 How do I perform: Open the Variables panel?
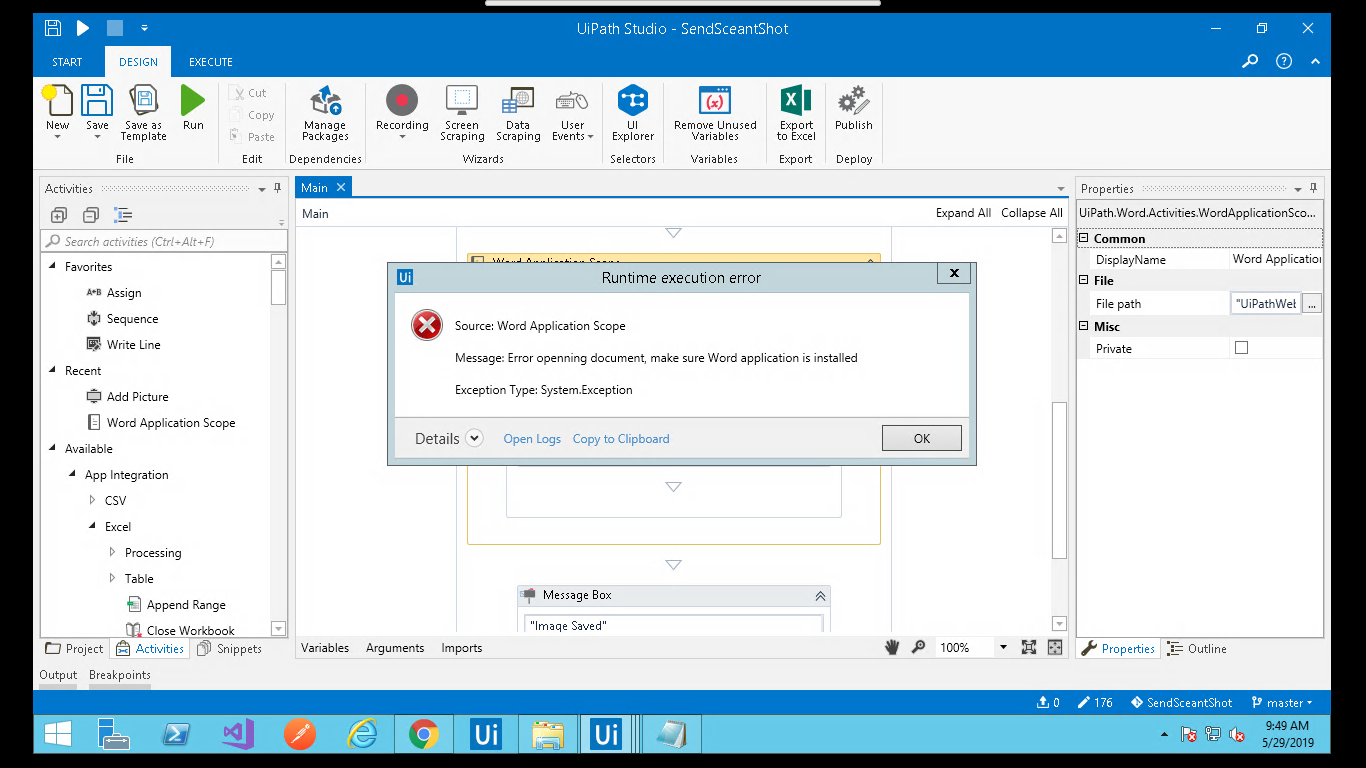click(x=325, y=648)
